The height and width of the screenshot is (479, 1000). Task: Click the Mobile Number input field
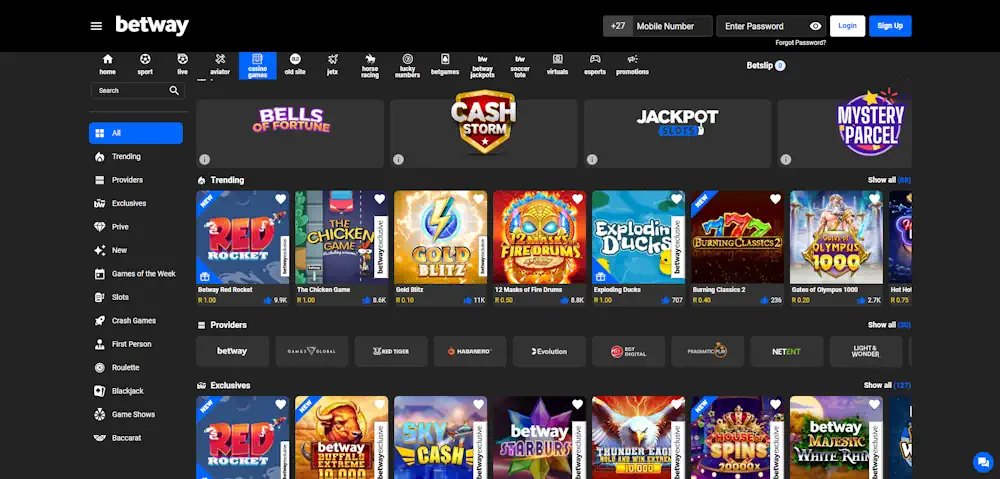672,26
